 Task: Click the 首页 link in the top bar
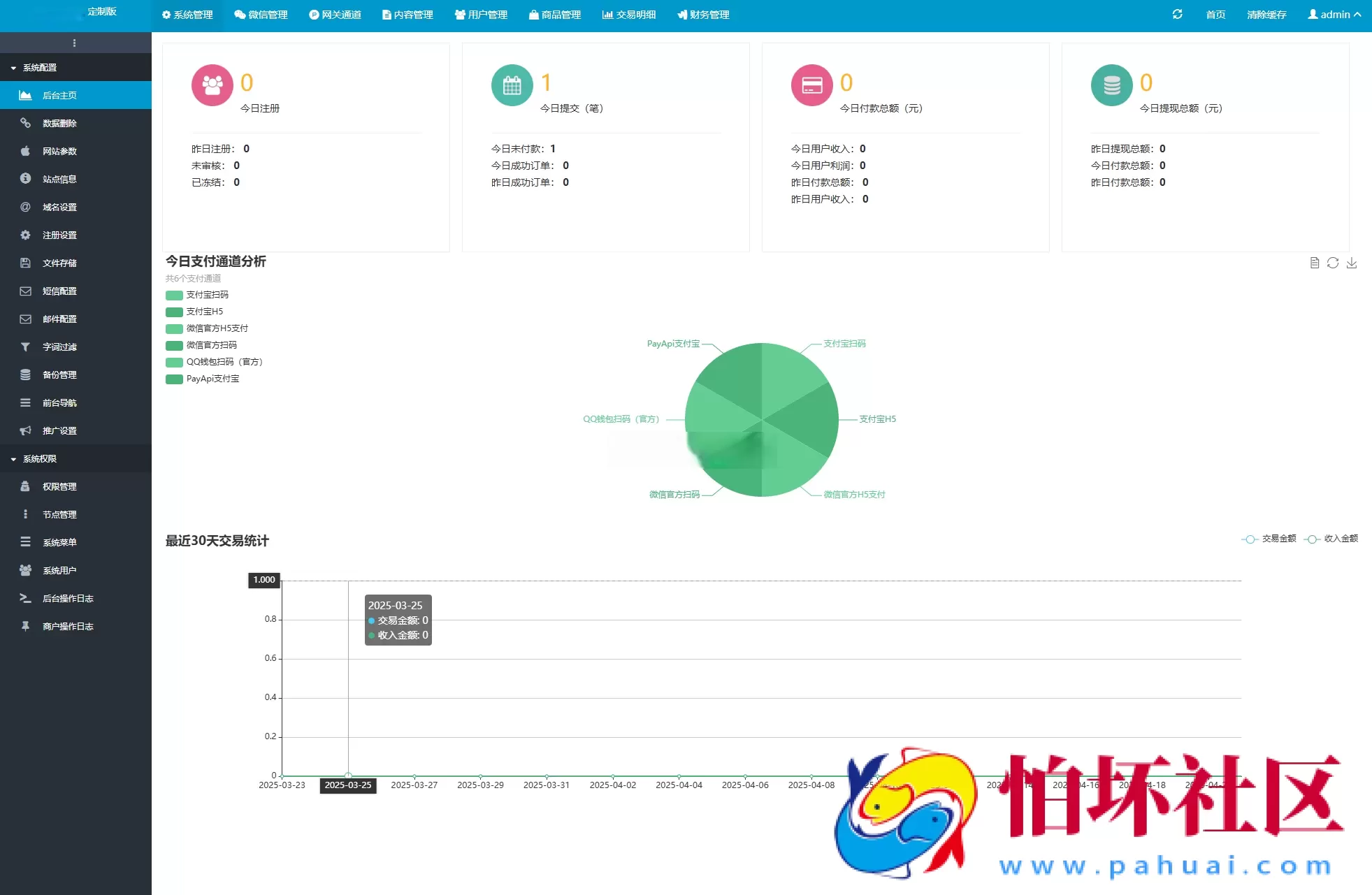click(x=1215, y=14)
